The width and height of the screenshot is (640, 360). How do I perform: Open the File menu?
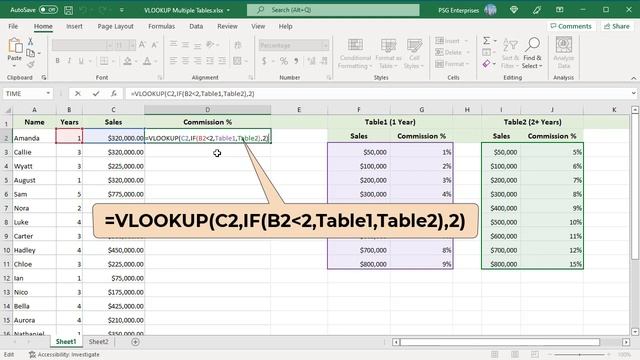click(x=13, y=26)
